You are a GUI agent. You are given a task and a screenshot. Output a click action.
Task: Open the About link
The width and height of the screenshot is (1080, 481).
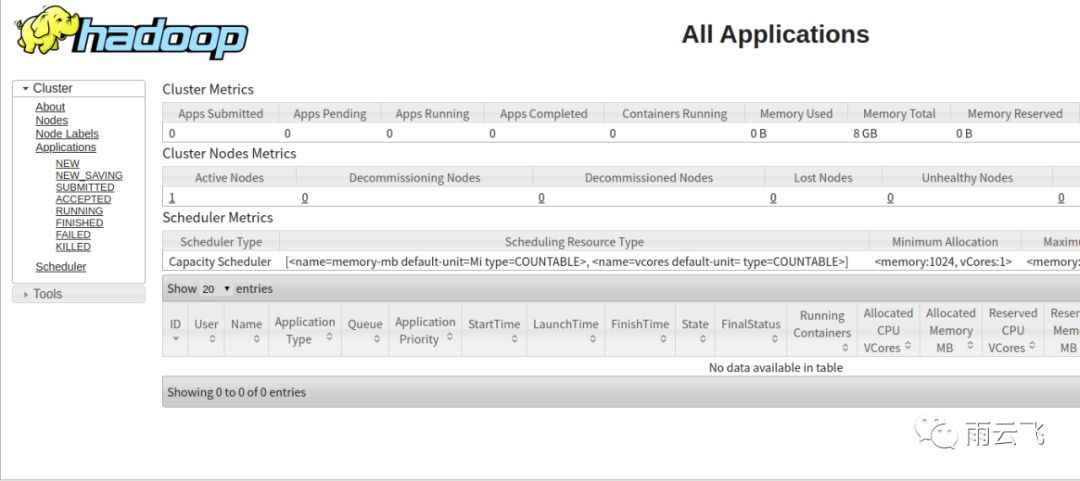[50, 107]
